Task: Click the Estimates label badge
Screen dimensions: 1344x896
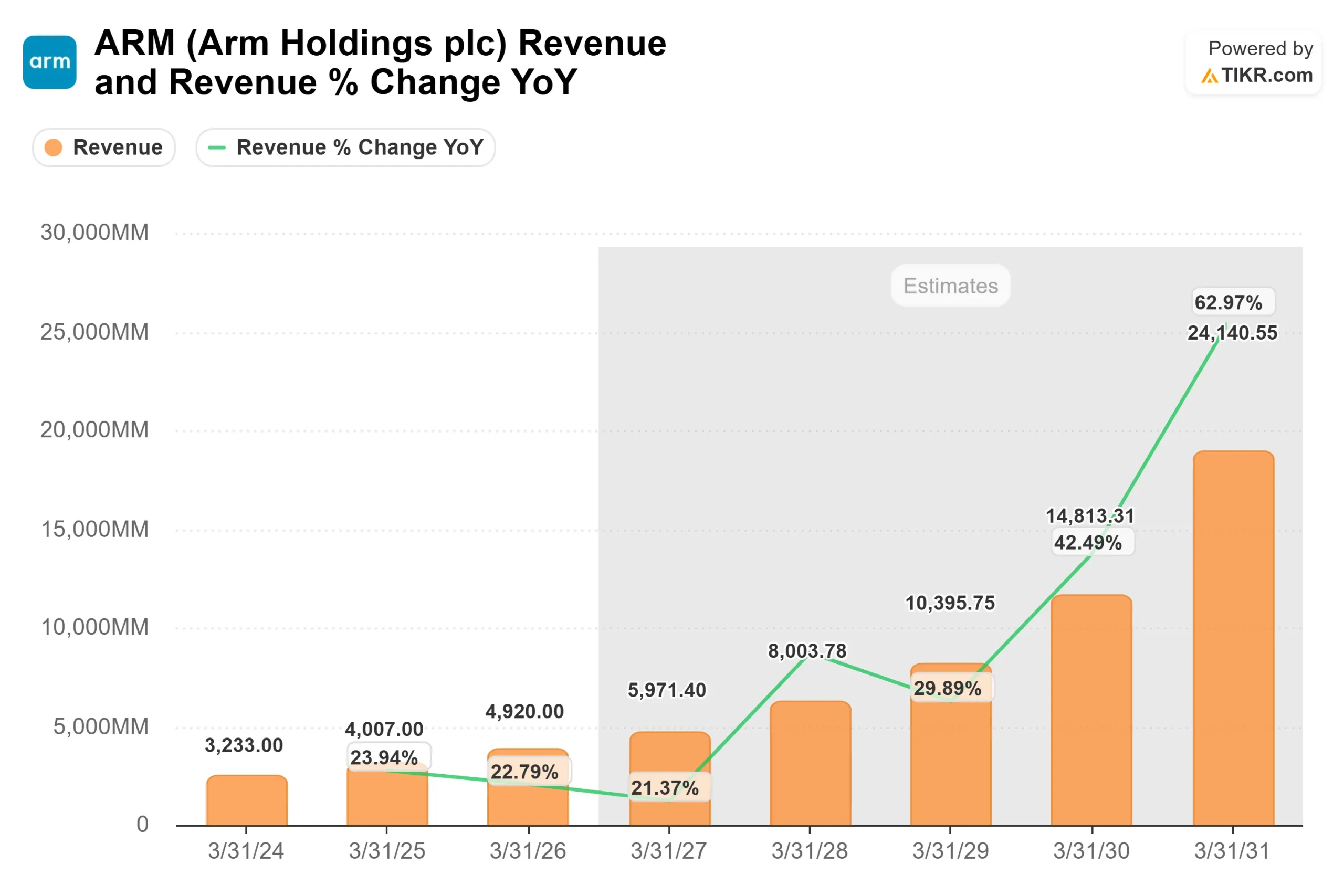Action: point(950,286)
